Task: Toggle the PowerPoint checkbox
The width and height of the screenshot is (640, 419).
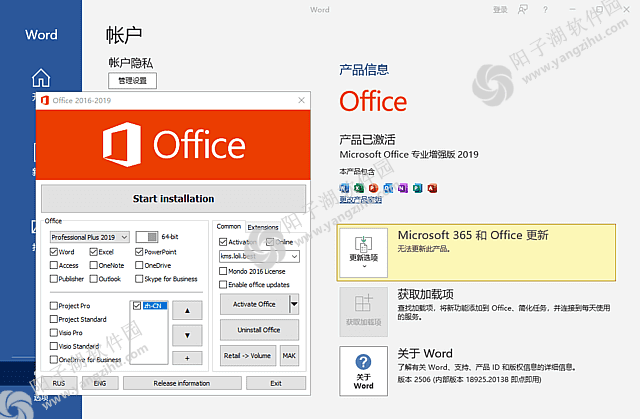Action: click(x=139, y=252)
